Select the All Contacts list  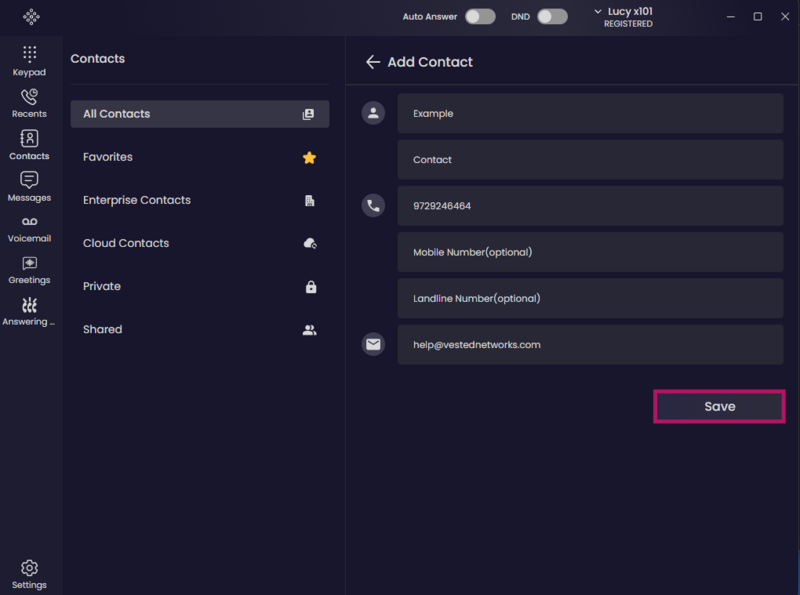[200, 114]
